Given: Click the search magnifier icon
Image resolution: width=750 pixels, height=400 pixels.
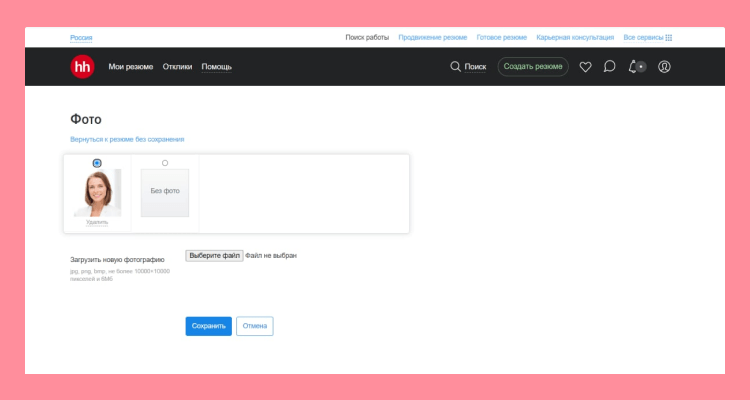Looking at the screenshot, I should pos(456,67).
